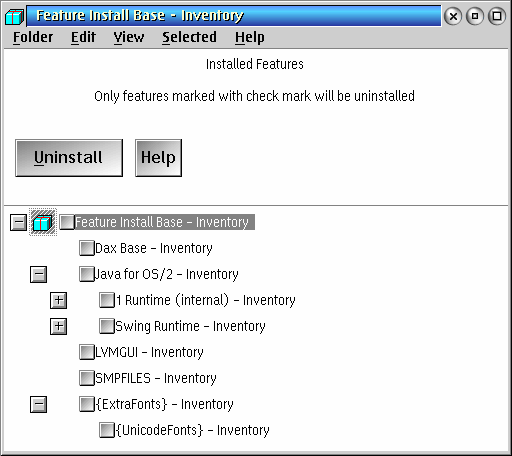This screenshot has height=456, width=512.
Task: Close the Feature Install window
Action: click(x=453, y=16)
